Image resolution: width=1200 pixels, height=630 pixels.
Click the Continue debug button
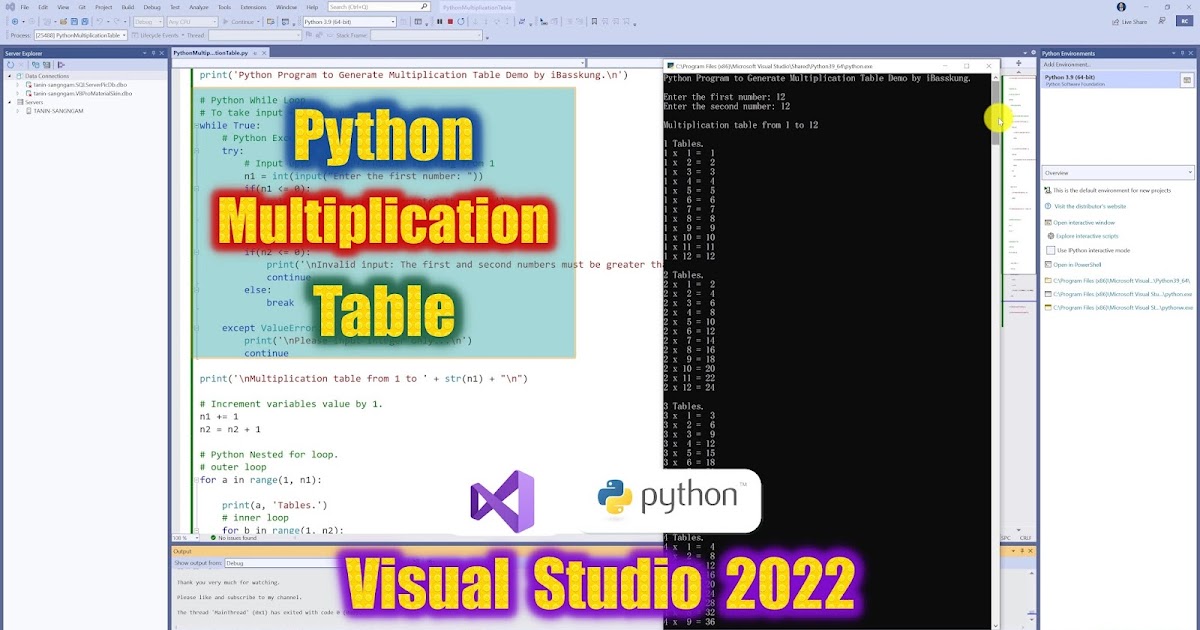pos(240,21)
